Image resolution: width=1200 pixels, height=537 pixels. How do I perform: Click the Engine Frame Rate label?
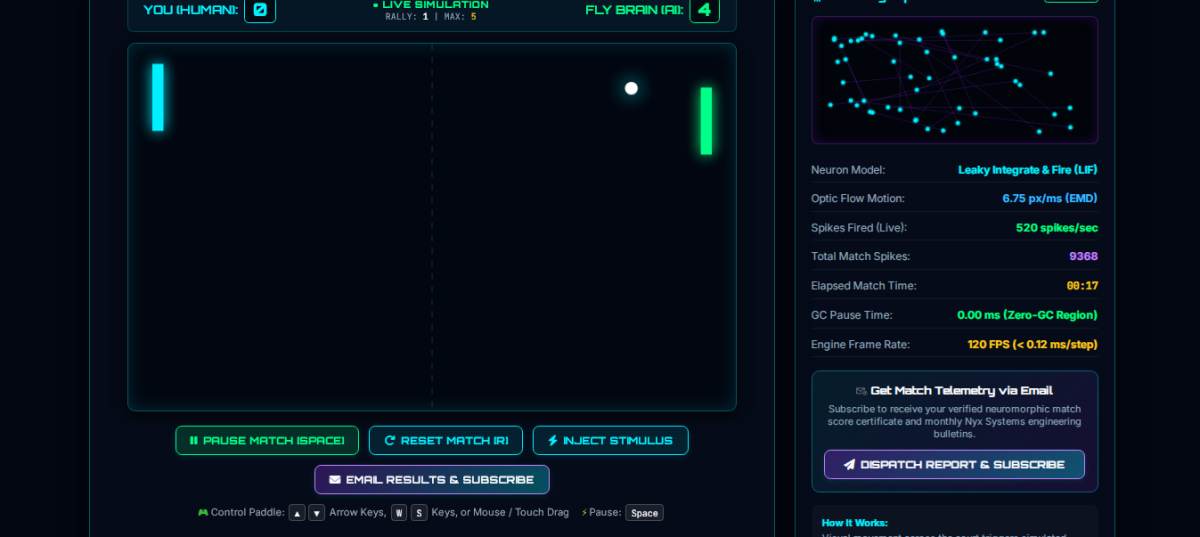tap(860, 344)
